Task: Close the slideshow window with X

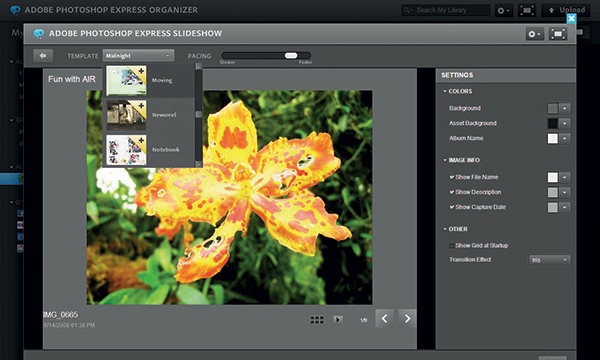Action: 571,18
